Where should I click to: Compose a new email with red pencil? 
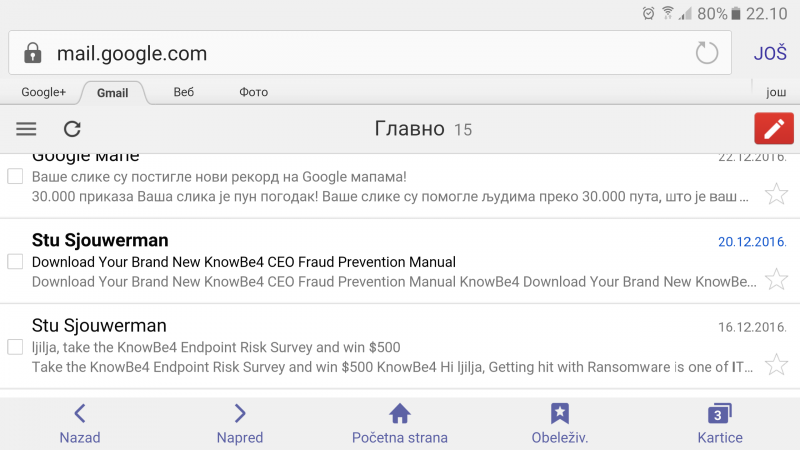click(772, 129)
